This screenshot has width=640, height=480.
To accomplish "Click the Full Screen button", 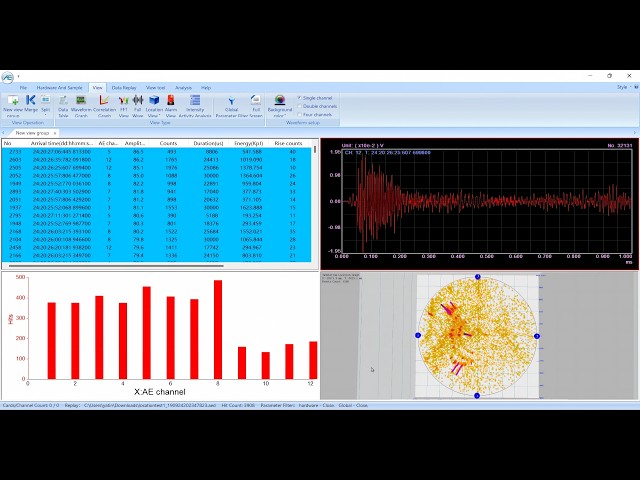I will [256, 106].
